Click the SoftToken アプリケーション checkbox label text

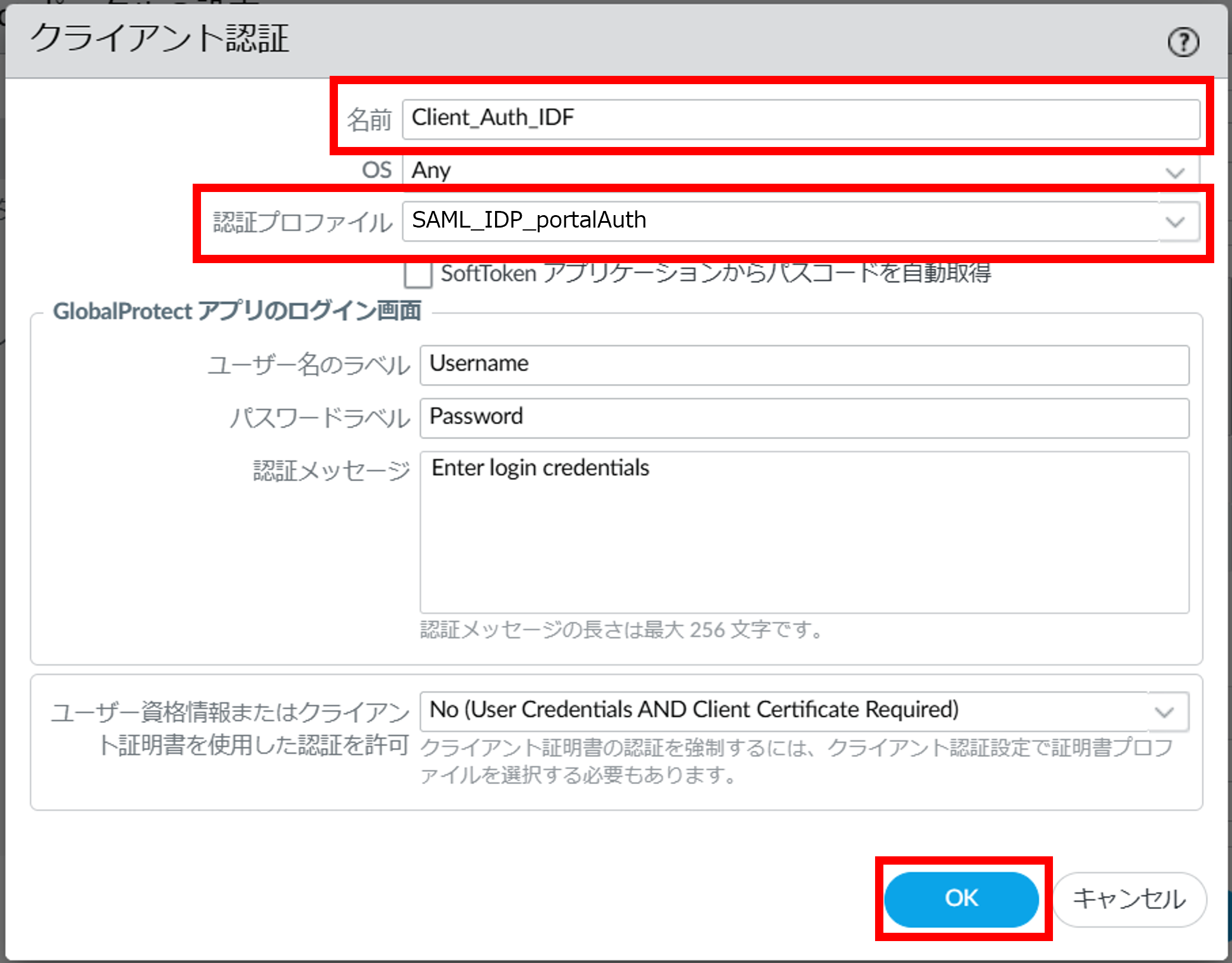pos(716,274)
